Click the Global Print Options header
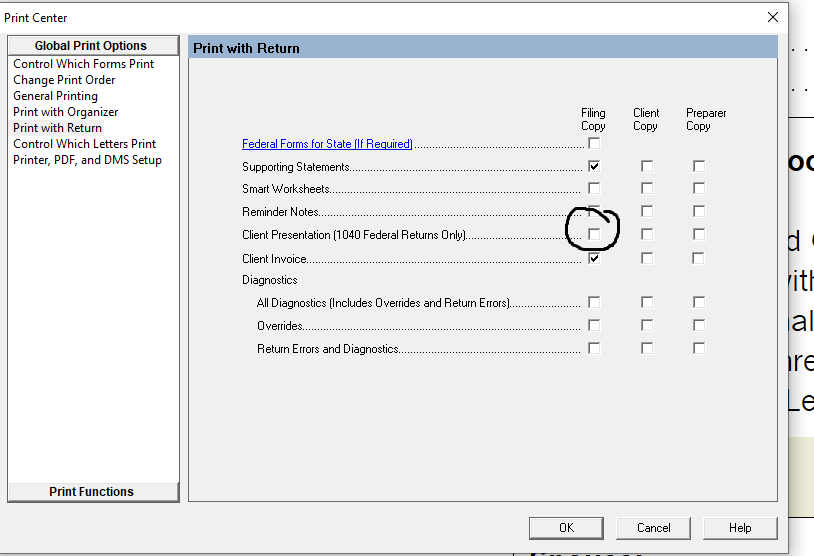 click(x=91, y=46)
